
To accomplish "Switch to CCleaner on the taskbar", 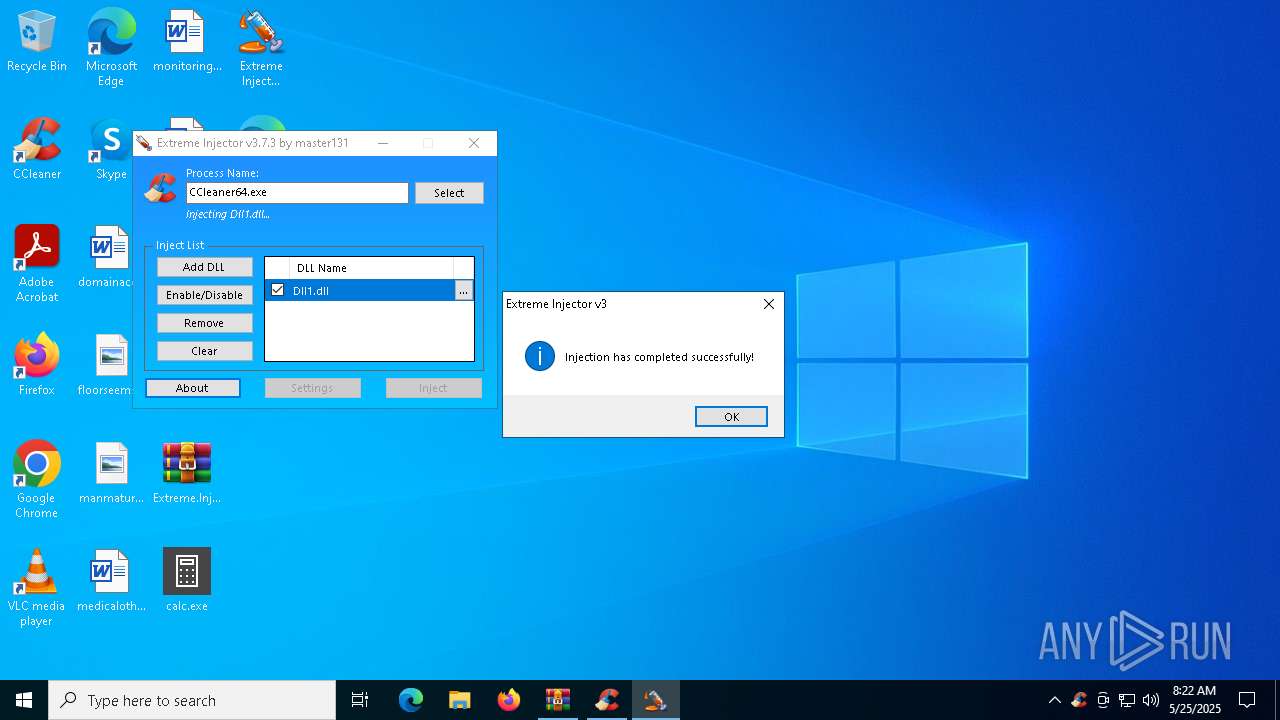I will (x=607, y=700).
